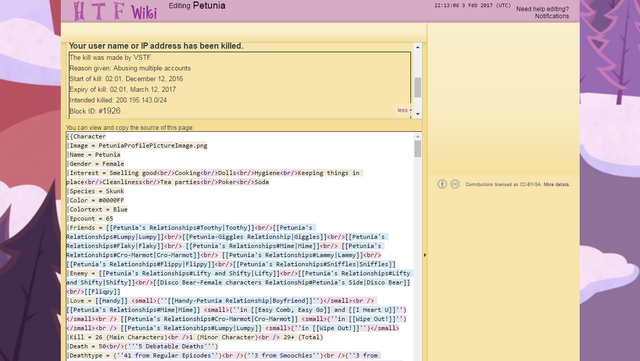Open 'Need help editing?' link
The height and width of the screenshot is (361, 640).
[542, 9]
